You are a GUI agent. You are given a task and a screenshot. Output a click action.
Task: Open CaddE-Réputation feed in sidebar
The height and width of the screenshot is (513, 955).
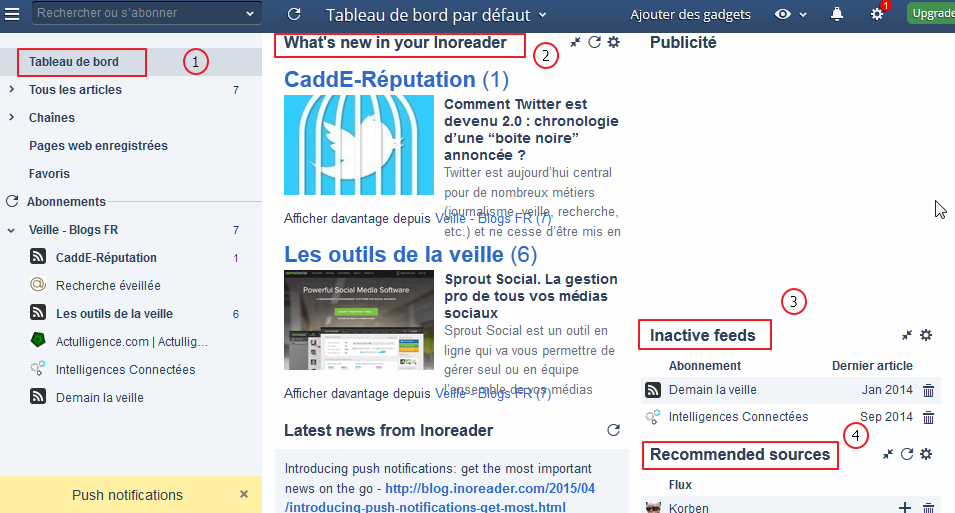[106, 258]
